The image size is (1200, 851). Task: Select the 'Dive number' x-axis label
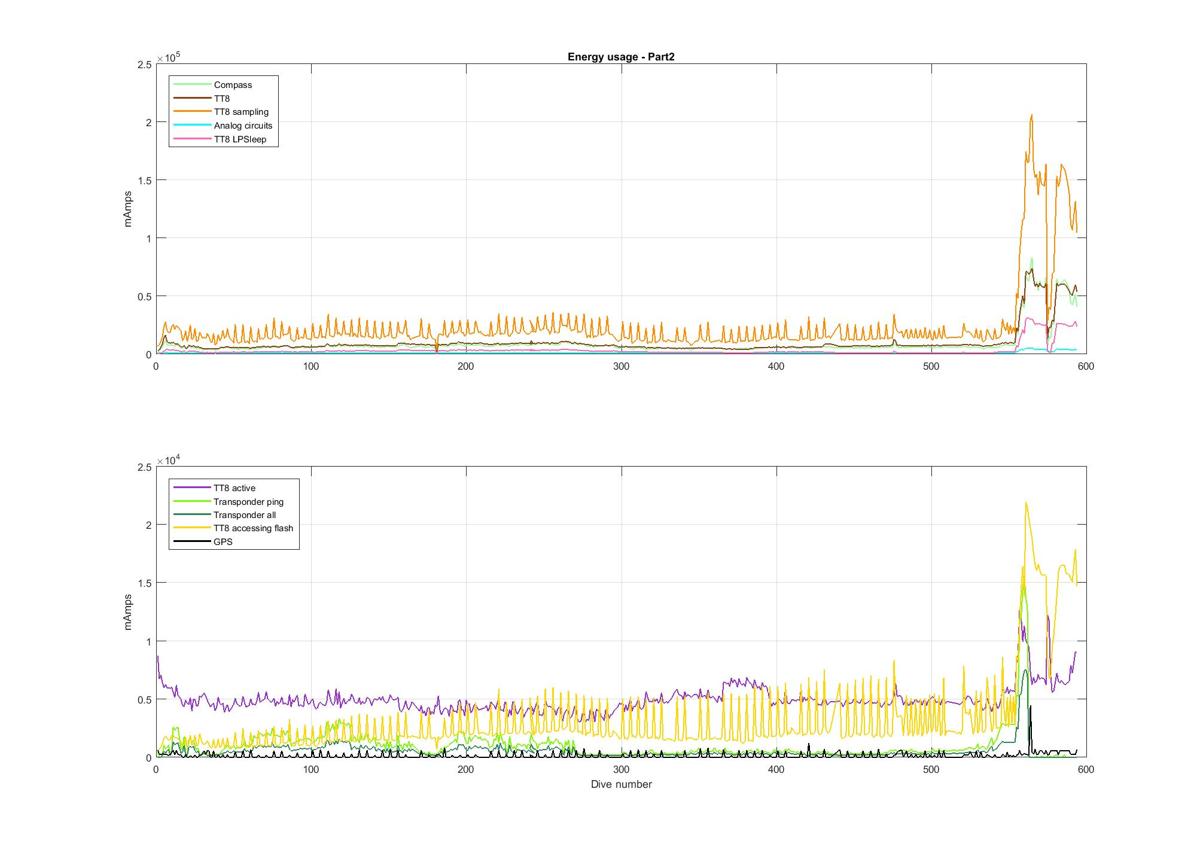(620, 784)
